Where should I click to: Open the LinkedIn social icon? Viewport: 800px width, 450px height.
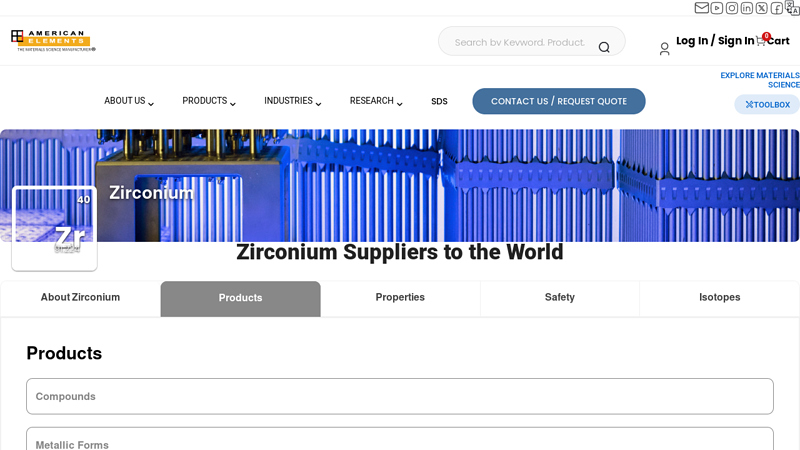pos(747,8)
